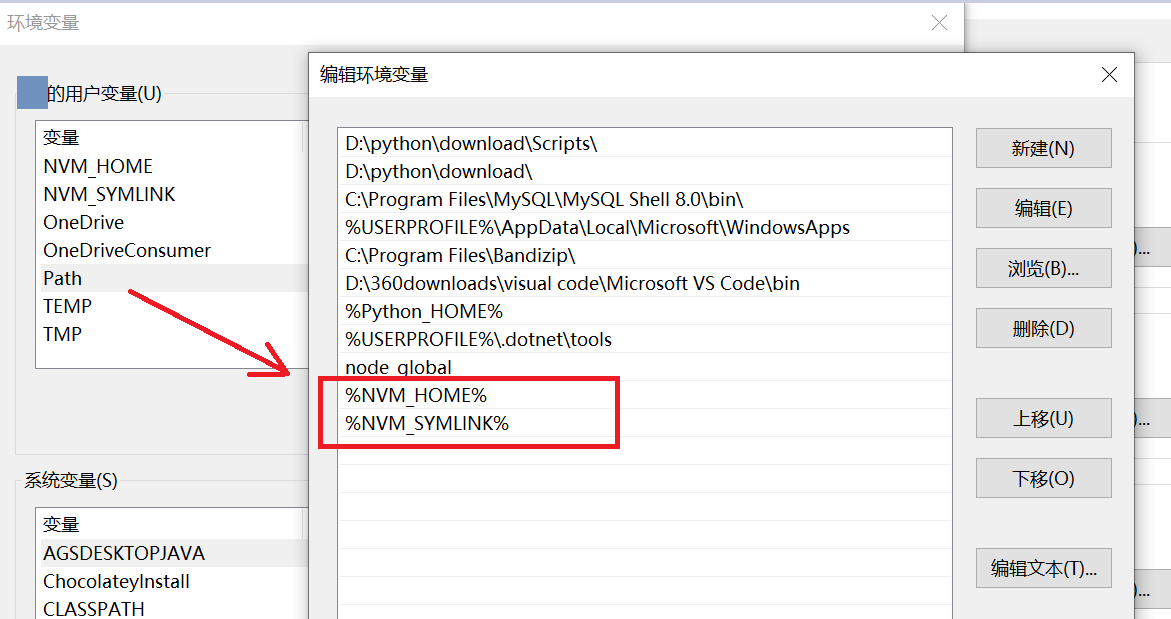Select the node_global path entry
The image size is (1171, 619).
[x=644, y=367]
